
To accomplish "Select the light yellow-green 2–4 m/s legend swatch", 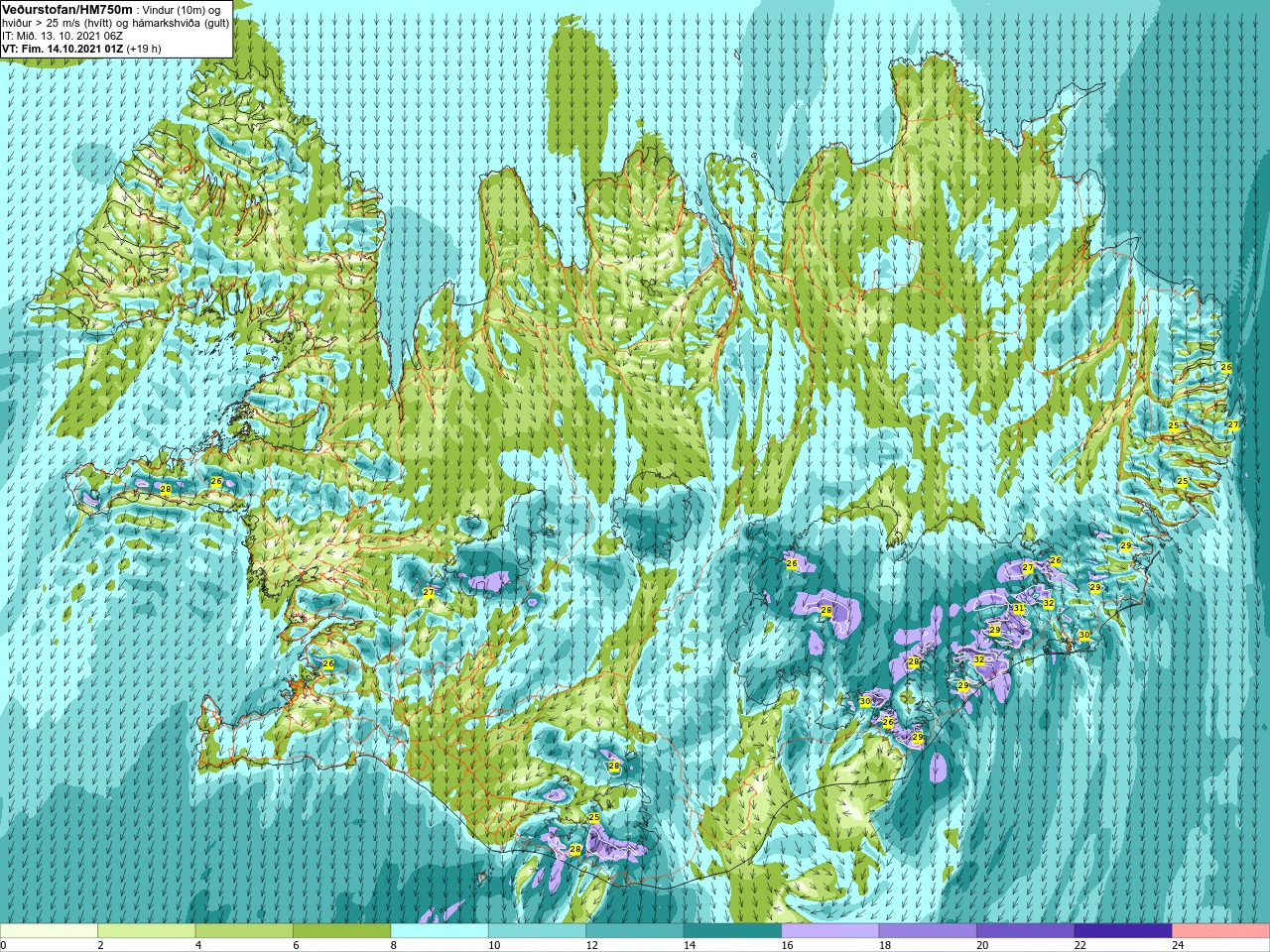I will point(147,931).
